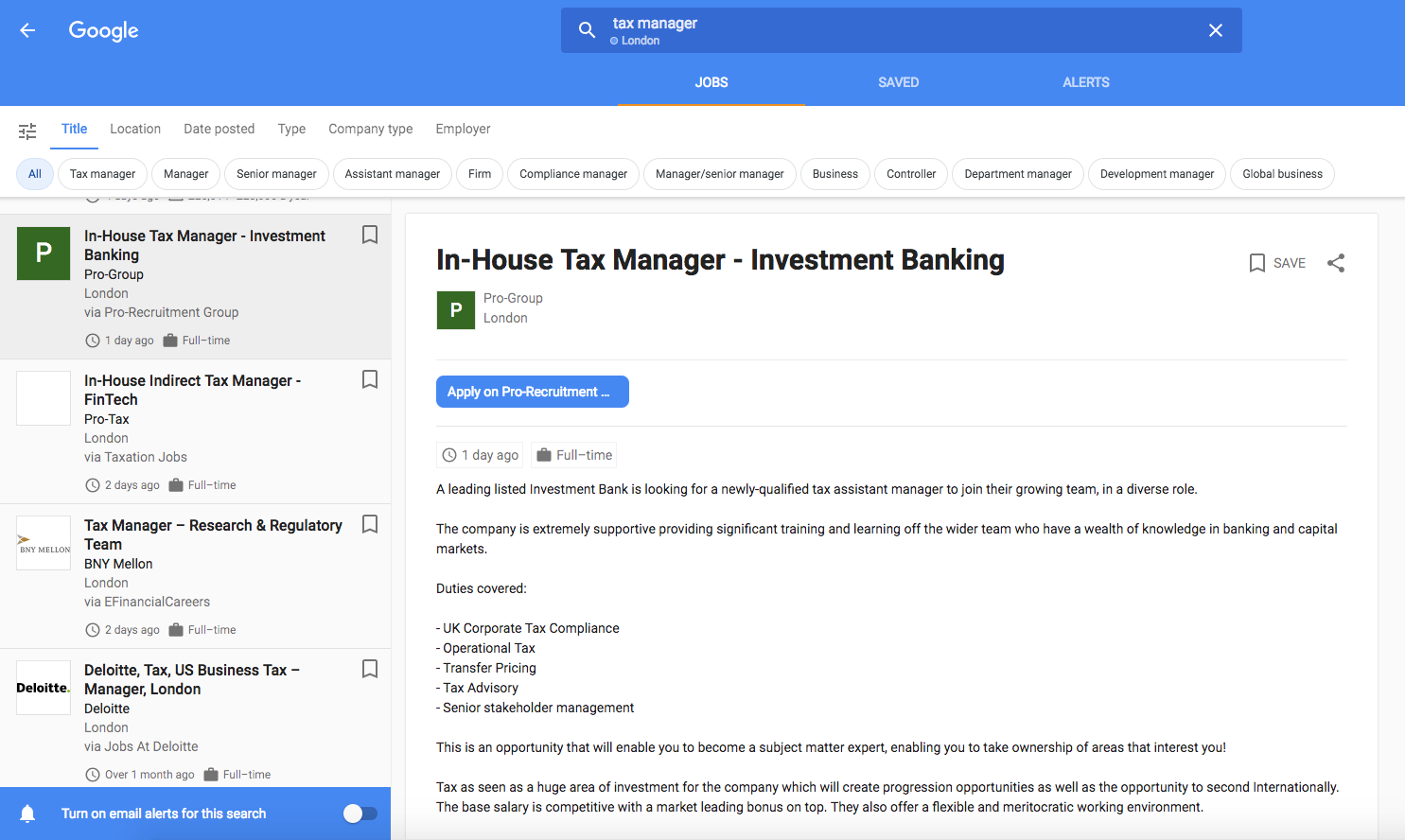Switch to the SAVED tab
This screenshot has width=1405, height=840.
tap(899, 82)
